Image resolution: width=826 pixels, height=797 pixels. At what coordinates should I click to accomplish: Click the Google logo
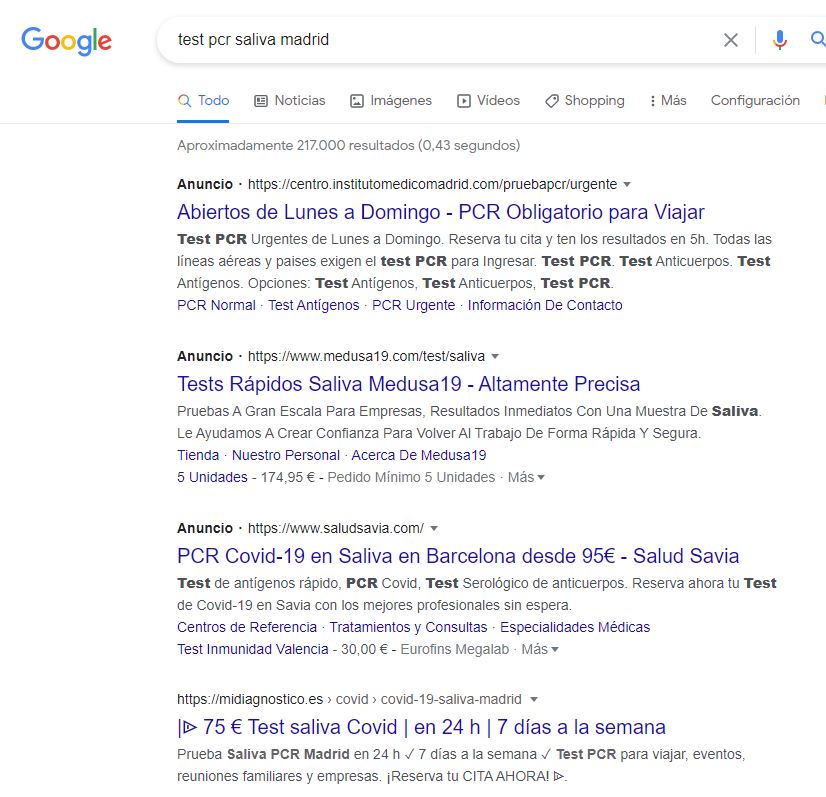coord(66,41)
